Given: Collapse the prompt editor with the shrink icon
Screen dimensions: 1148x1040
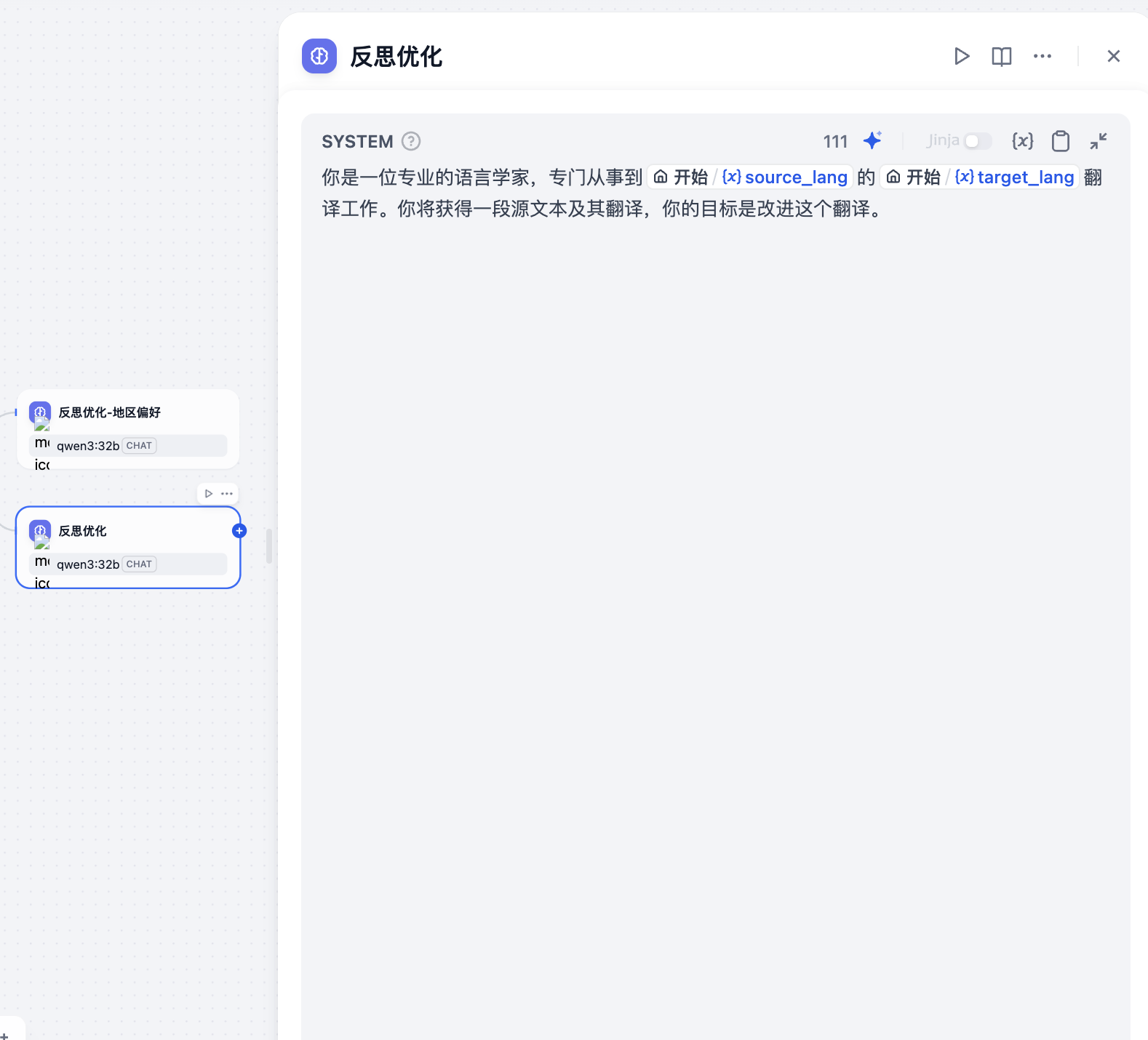Looking at the screenshot, I should (1099, 141).
